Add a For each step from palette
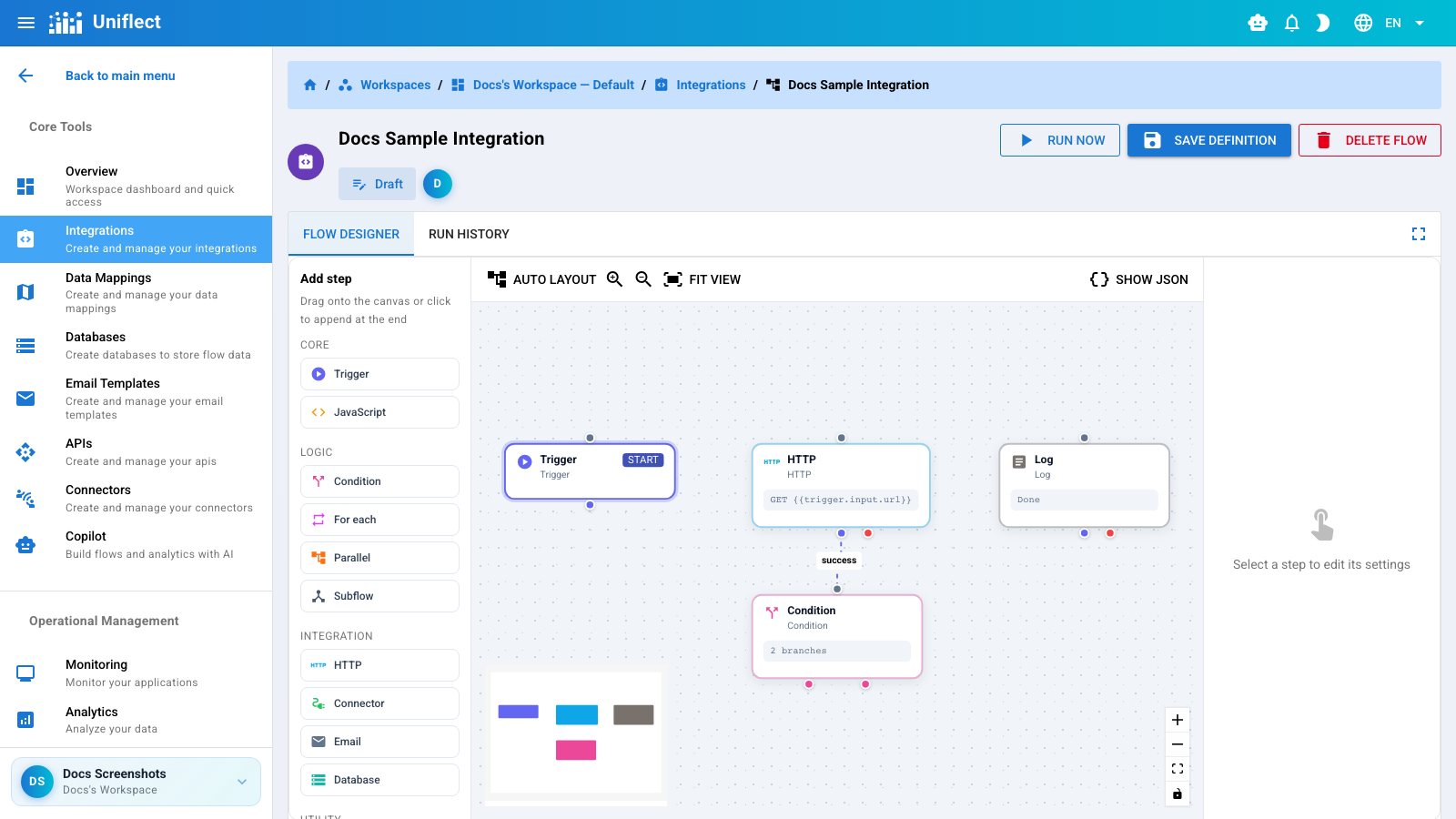 (379, 520)
